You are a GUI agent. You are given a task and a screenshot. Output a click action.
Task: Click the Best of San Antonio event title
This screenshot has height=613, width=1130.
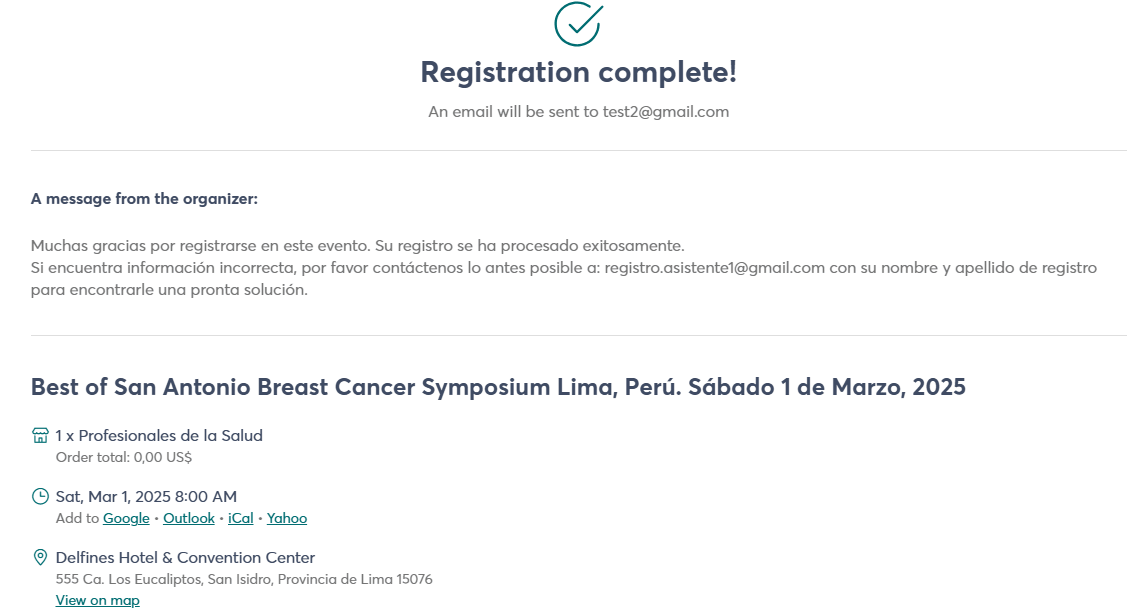click(498, 387)
